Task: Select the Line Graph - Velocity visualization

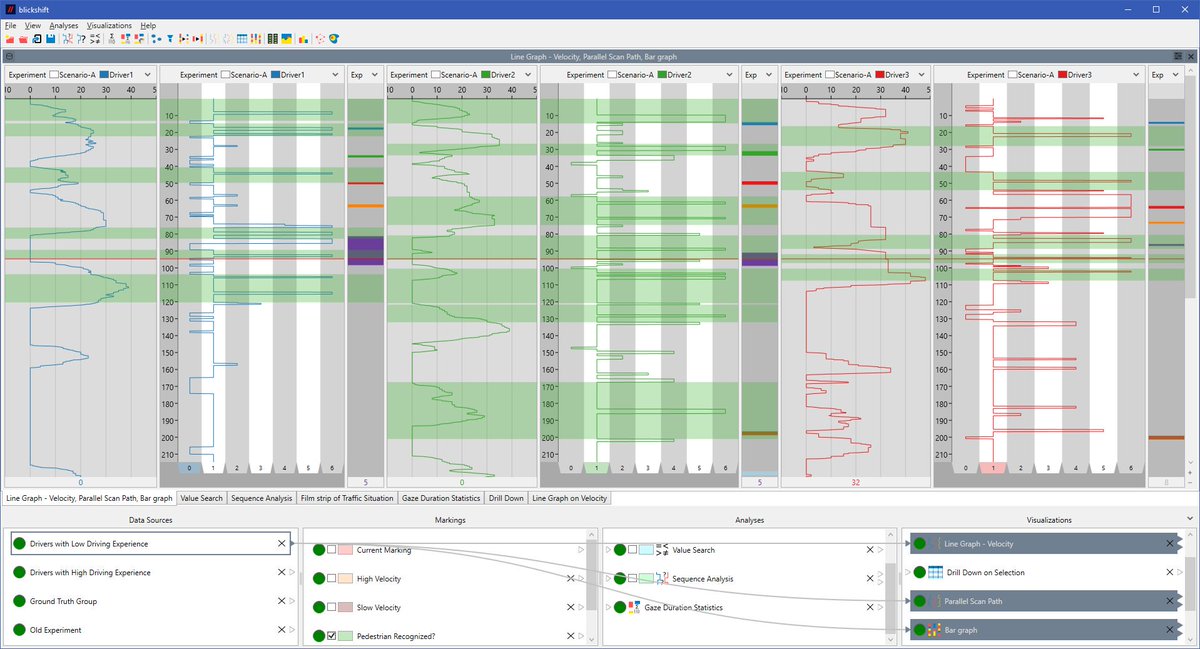Action: [x=1042, y=543]
